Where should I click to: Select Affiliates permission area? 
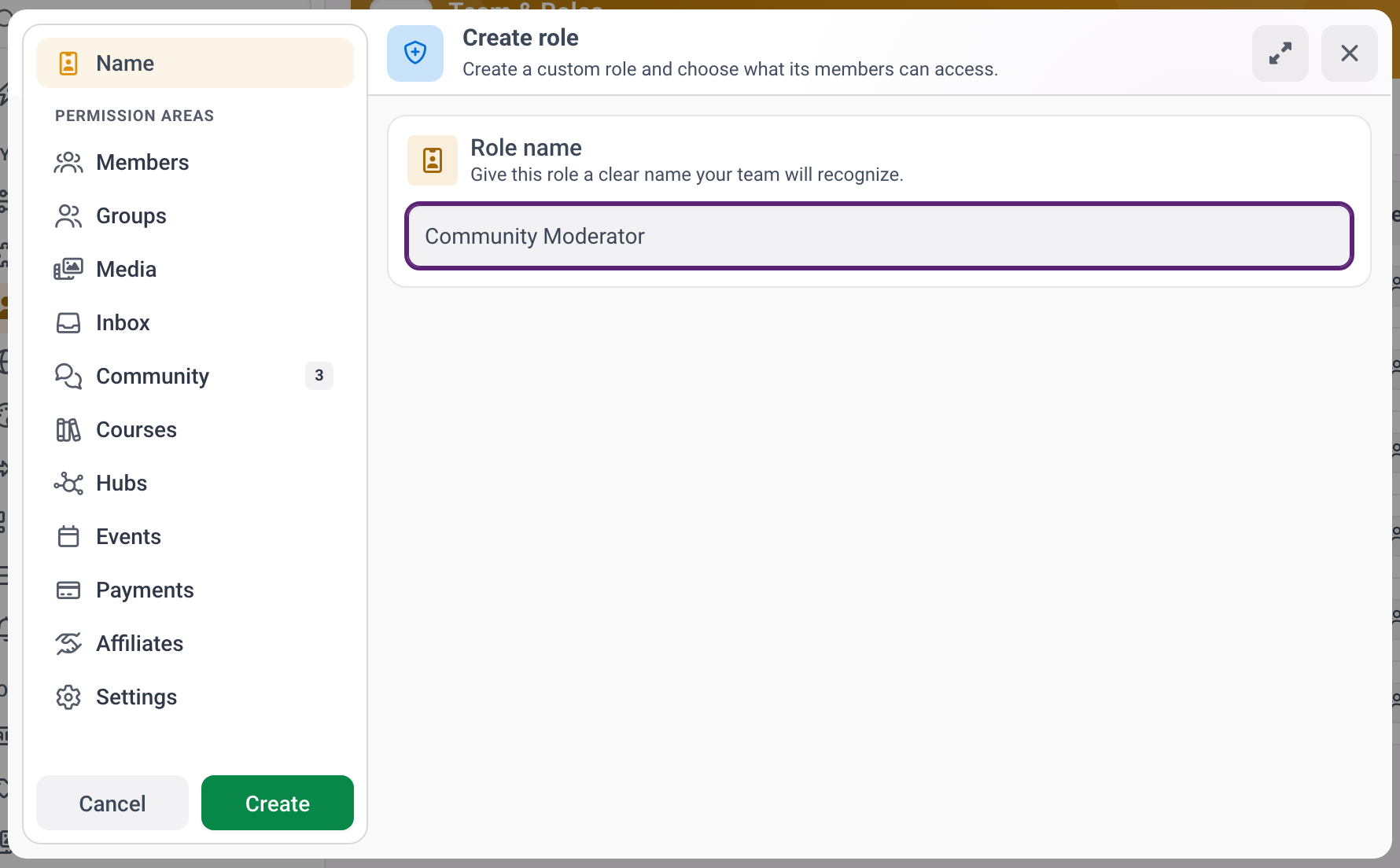point(195,644)
